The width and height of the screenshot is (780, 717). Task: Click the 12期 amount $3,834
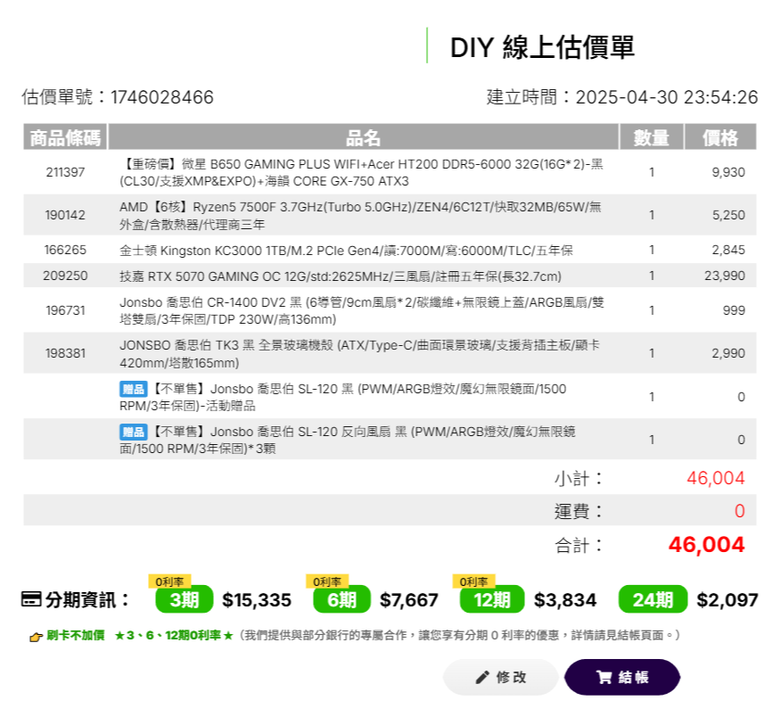[x=565, y=600]
